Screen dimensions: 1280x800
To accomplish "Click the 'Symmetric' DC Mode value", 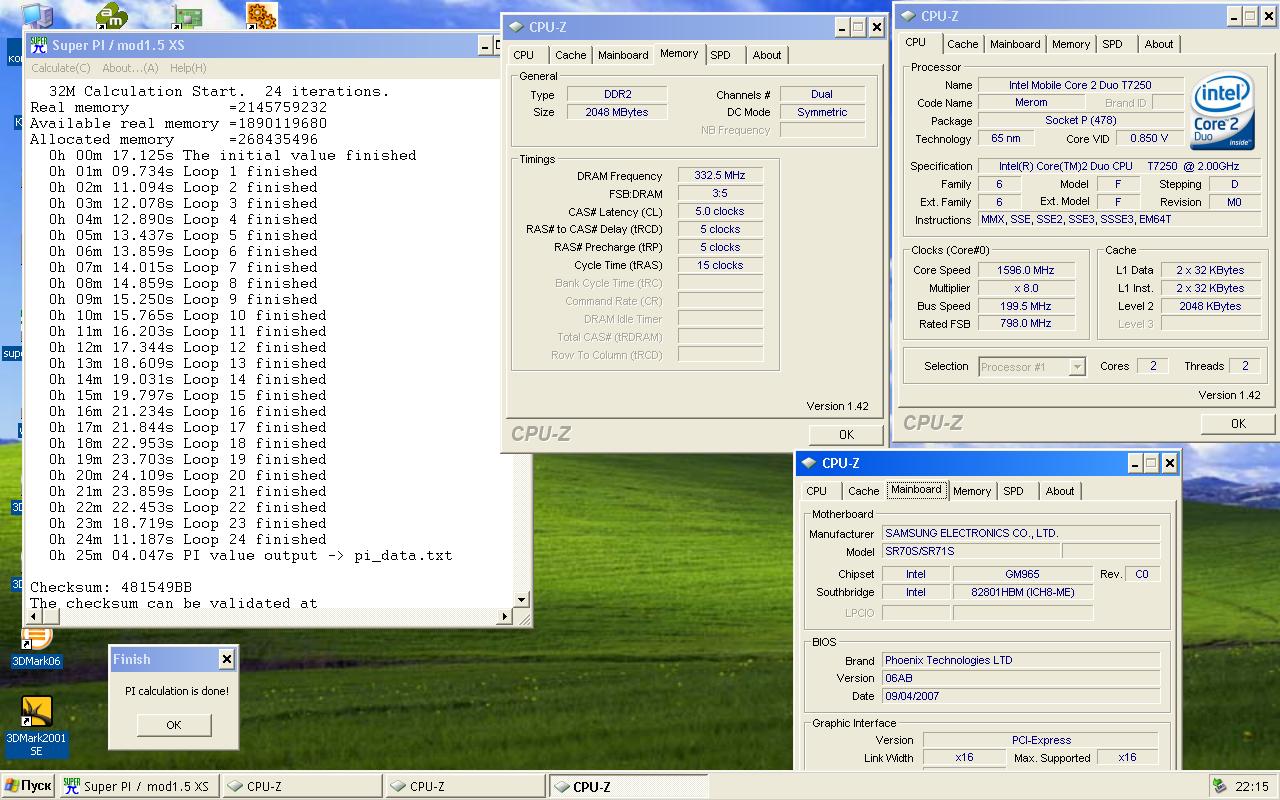I will click(822, 112).
